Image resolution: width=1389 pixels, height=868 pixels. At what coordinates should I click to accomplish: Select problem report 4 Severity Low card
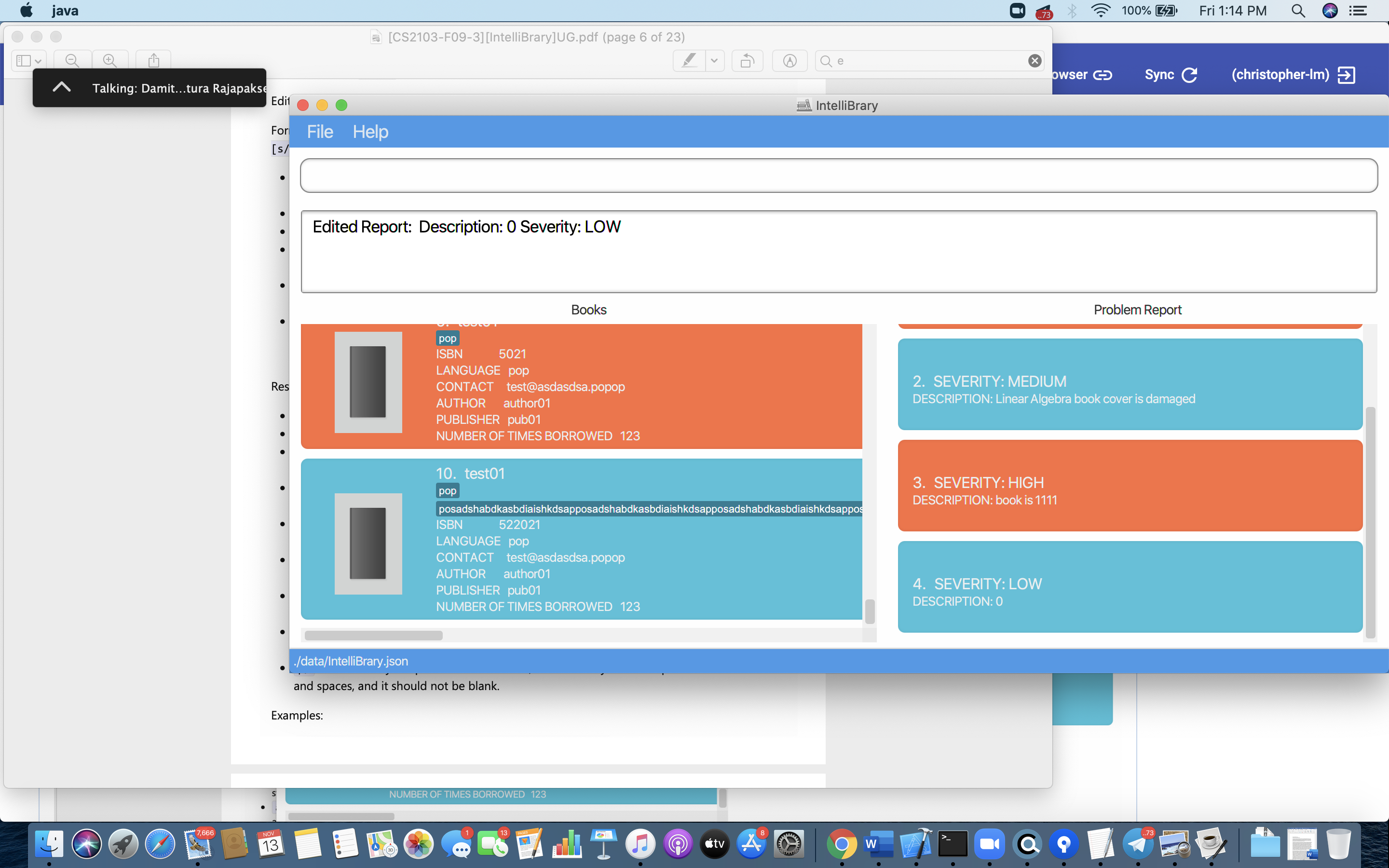click(1130, 587)
